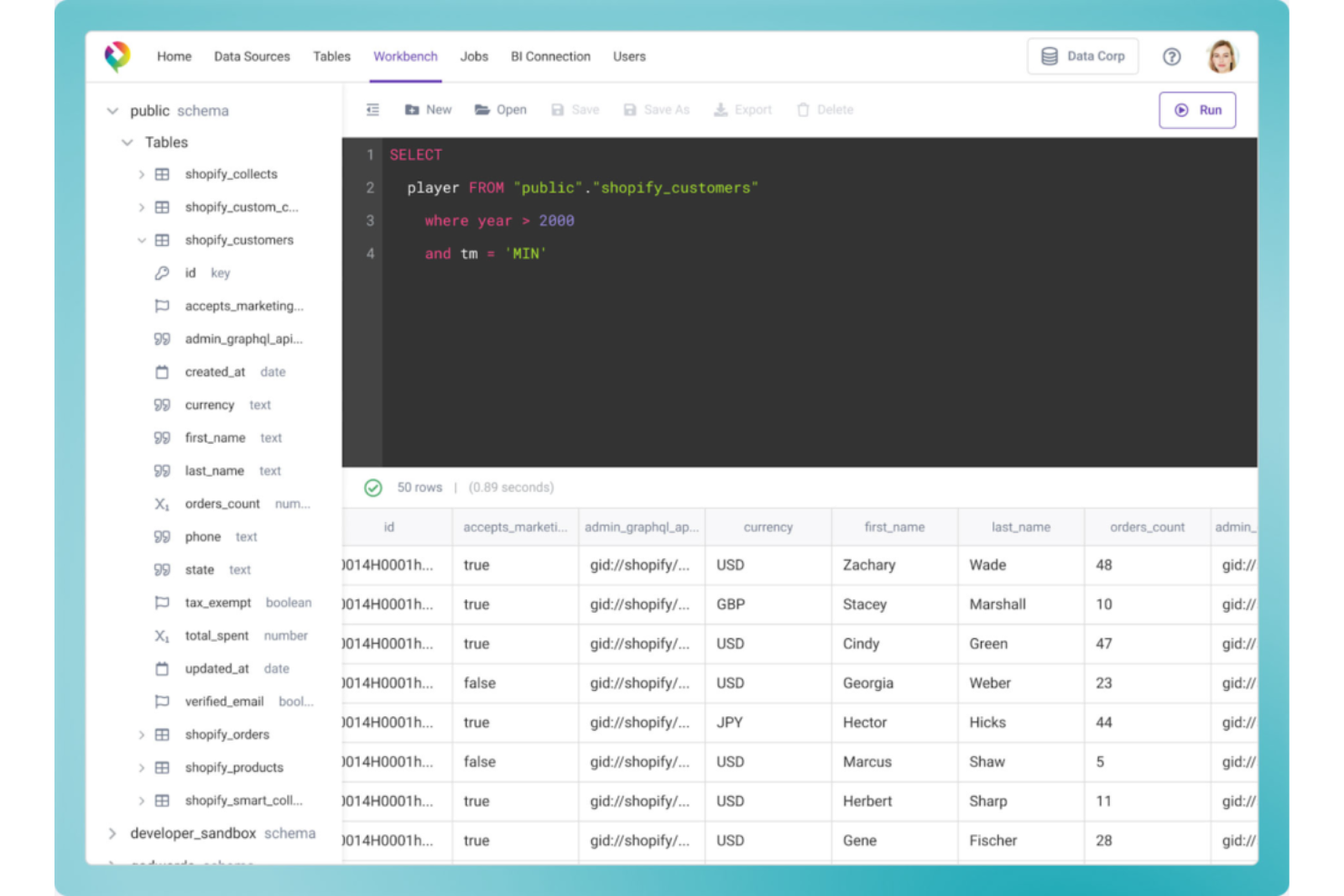Click the id key icon

[x=162, y=273]
